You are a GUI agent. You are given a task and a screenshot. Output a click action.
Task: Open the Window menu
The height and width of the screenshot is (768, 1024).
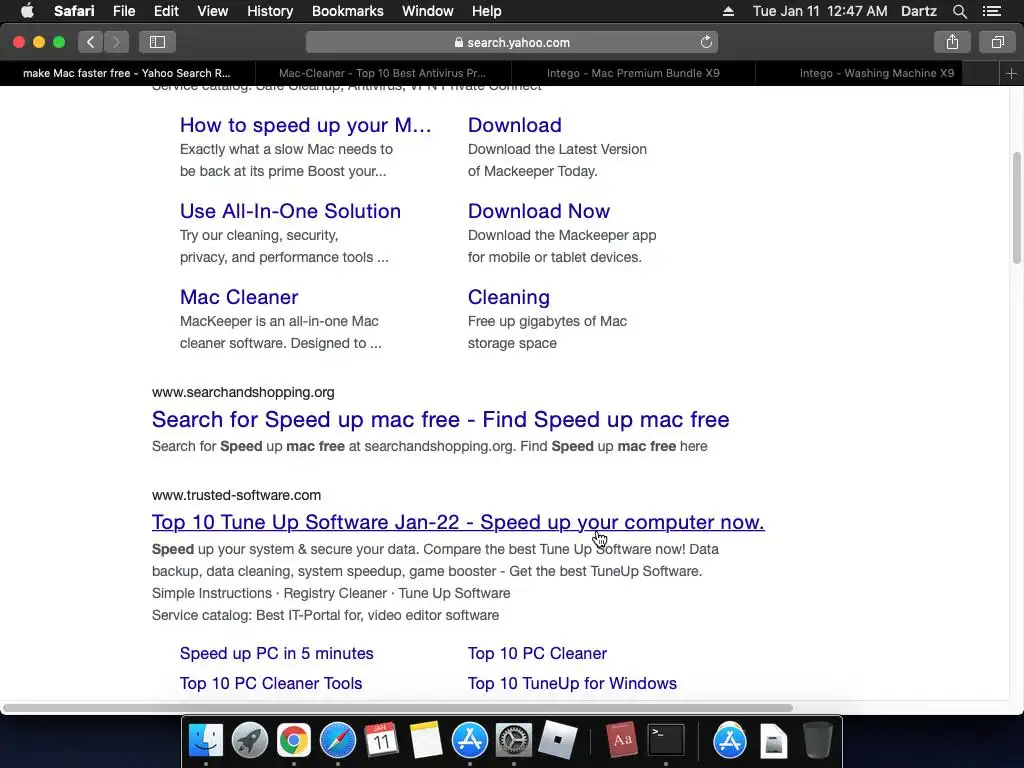428,11
